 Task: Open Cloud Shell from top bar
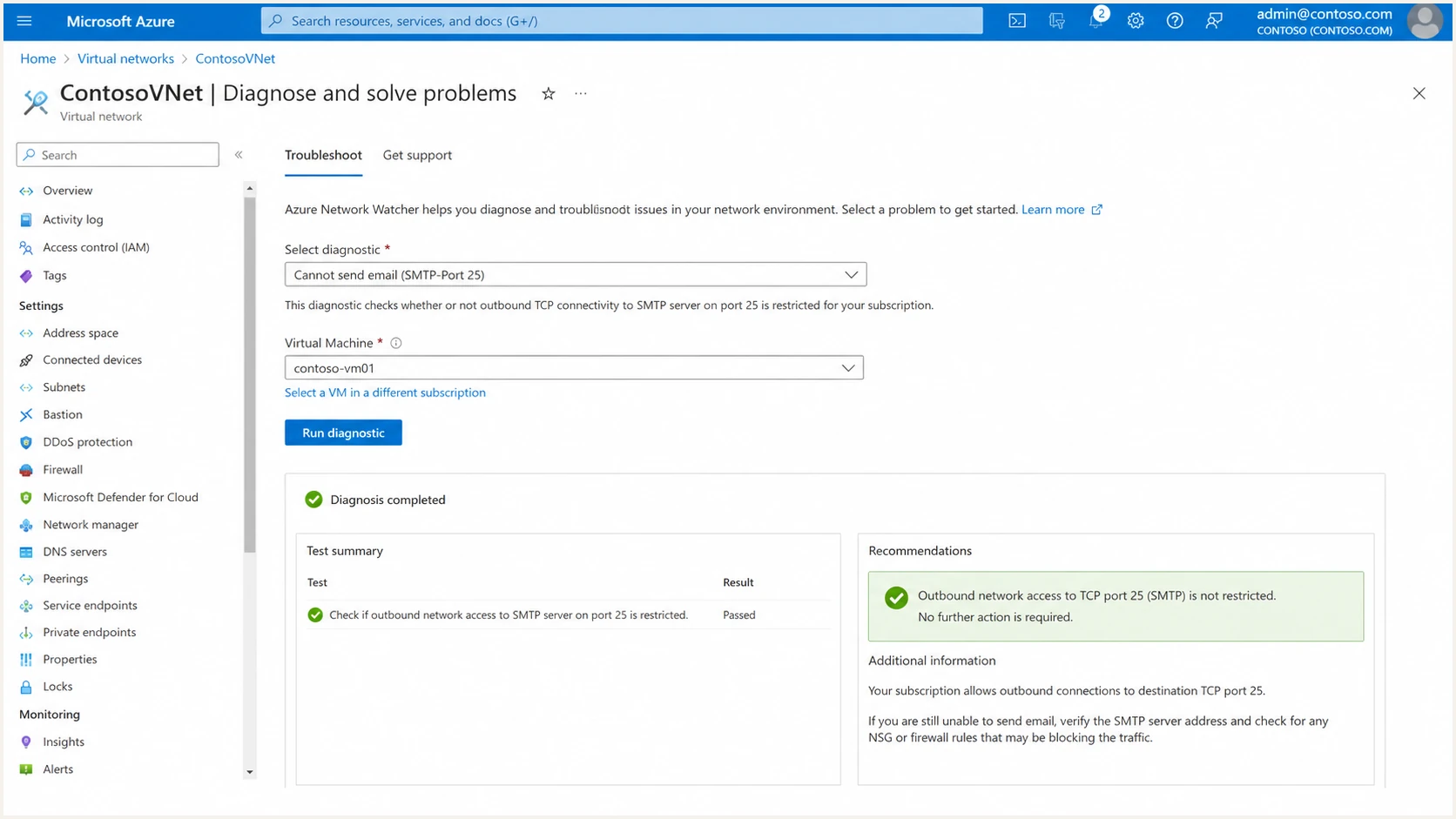point(1017,21)
